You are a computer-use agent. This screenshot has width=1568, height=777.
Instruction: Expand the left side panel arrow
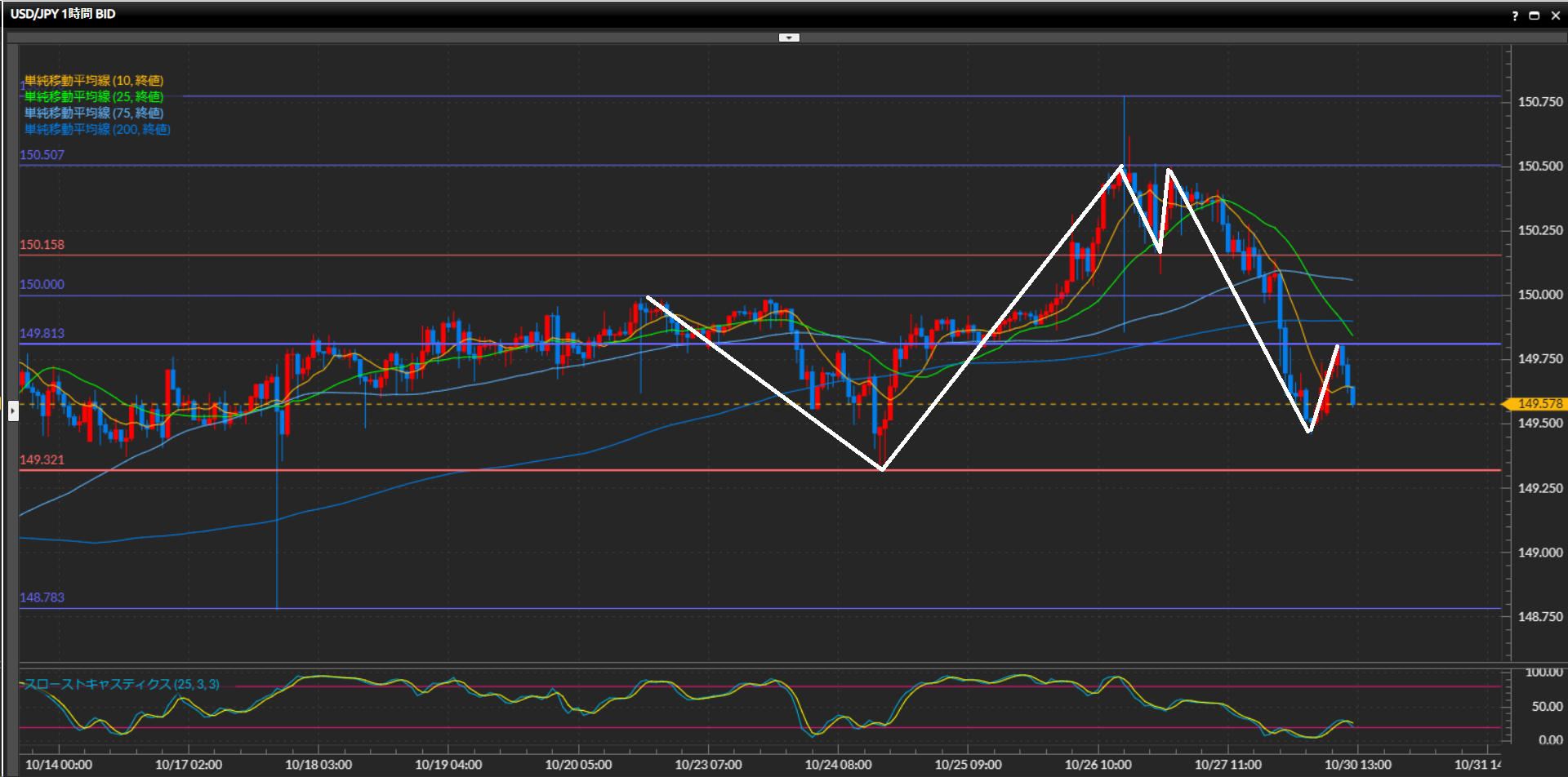(x=13, y=411)
